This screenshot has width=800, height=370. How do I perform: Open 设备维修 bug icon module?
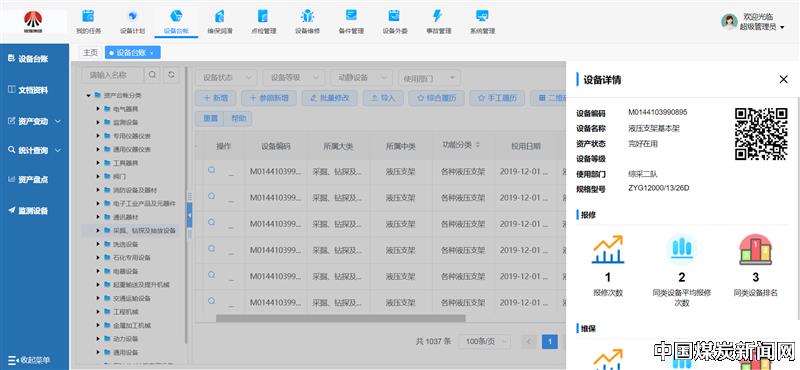307,22
